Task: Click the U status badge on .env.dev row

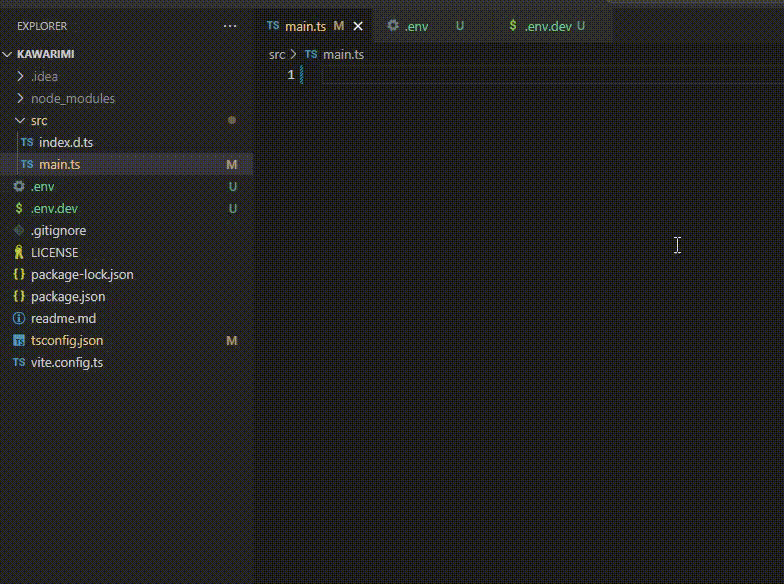Action: (232, 208)
